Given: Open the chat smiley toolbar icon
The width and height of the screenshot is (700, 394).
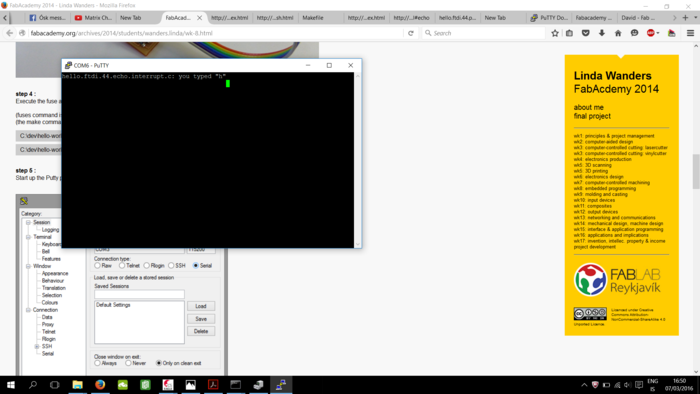Looking at the screenshot, I should [634, 33].
